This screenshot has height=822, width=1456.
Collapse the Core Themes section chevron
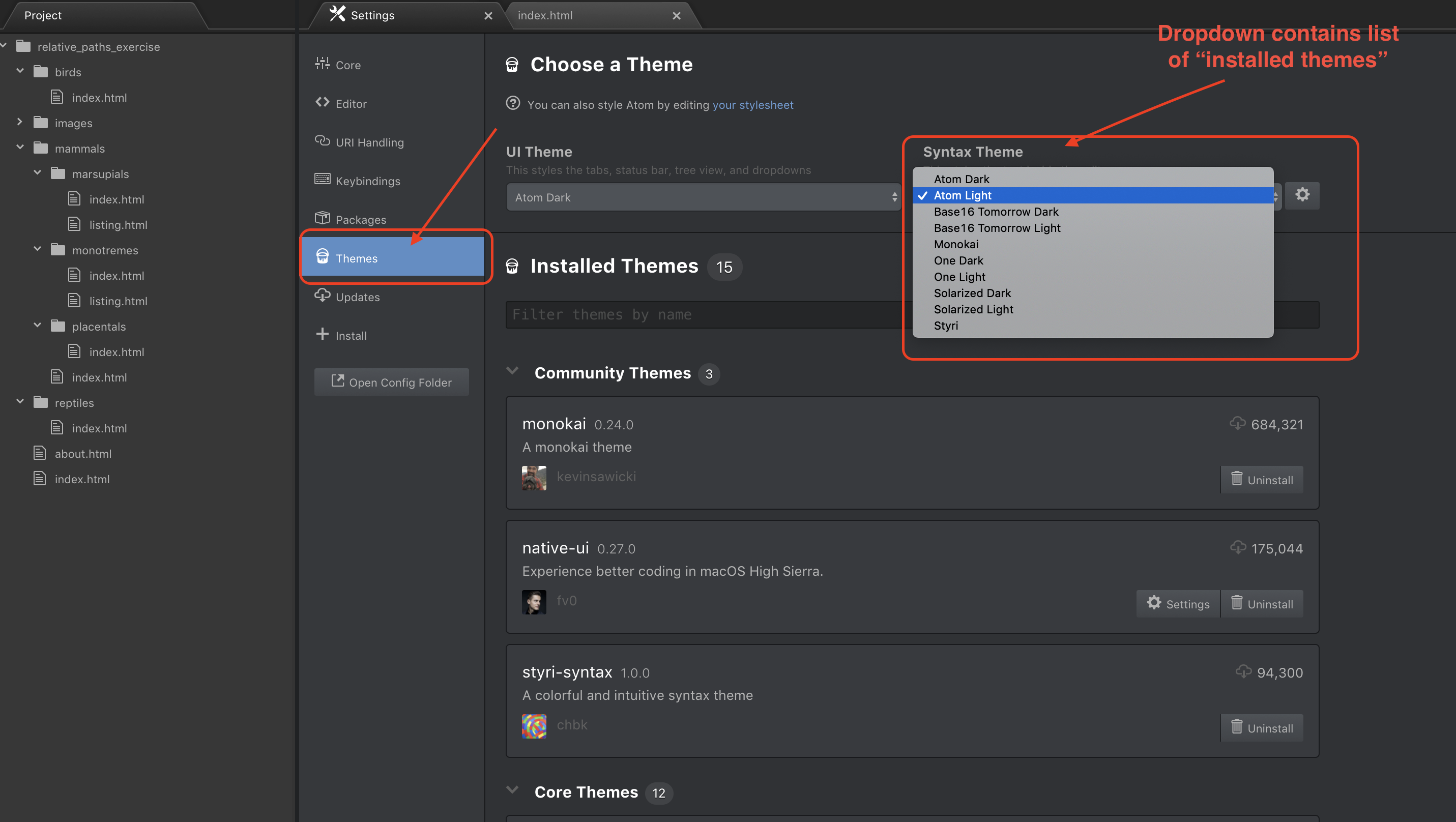[513, 790]
